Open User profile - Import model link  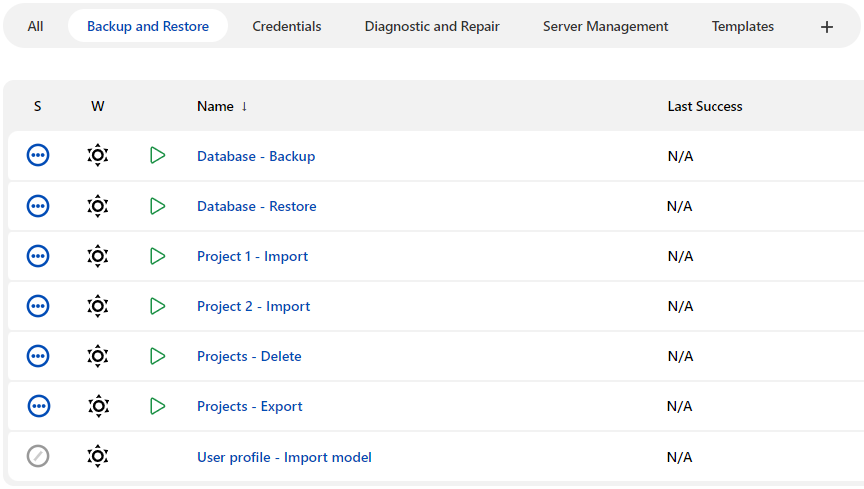[284, 457]
